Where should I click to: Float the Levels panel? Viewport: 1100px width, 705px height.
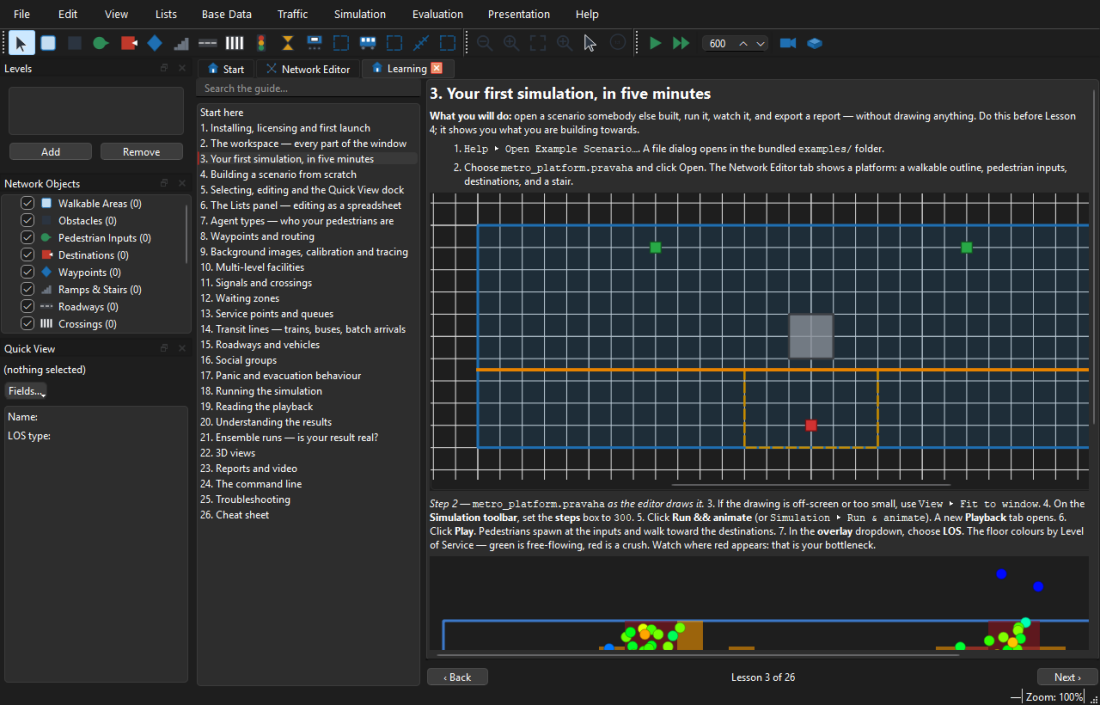tap(164, 68)
